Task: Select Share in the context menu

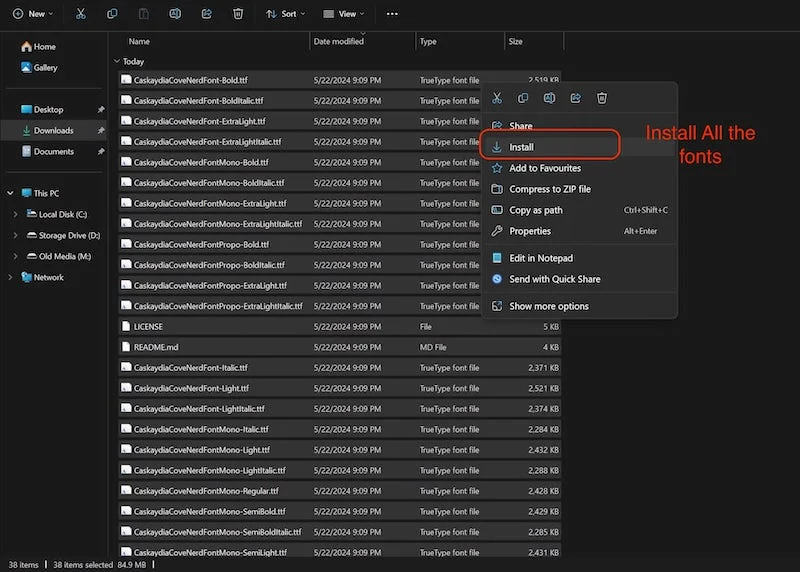Action: [580, 126]
